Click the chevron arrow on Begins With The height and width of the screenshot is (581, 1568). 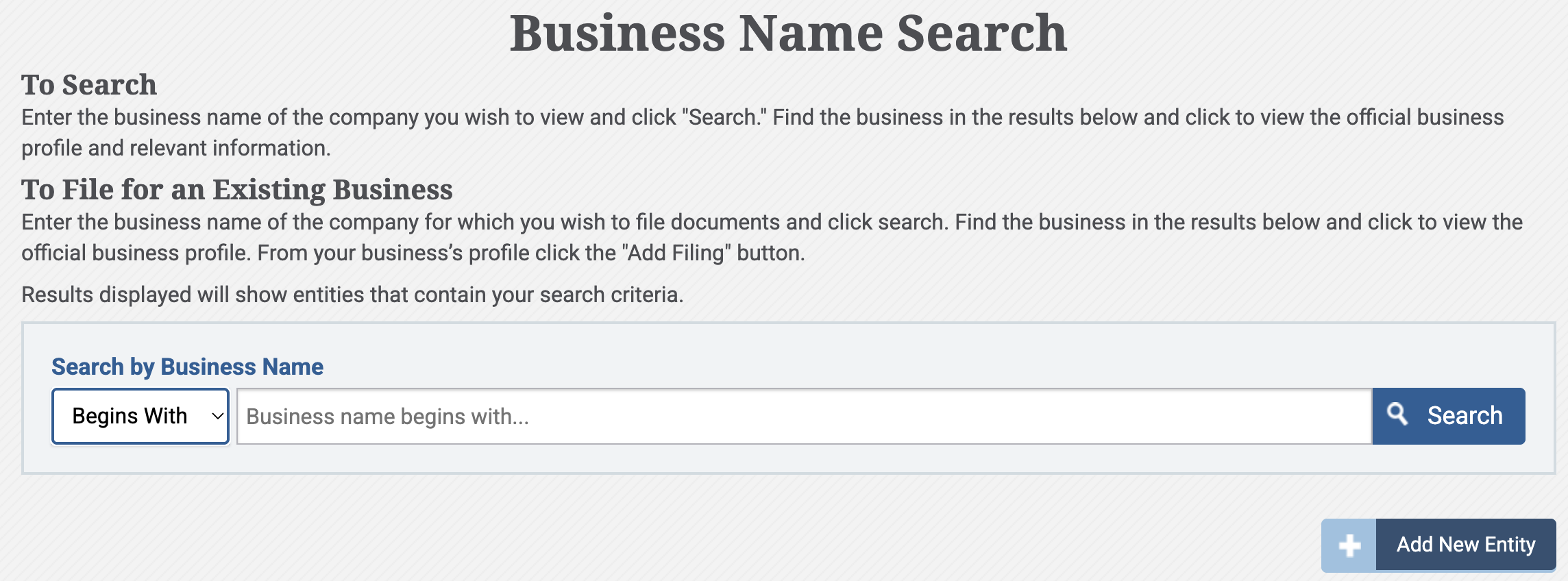(217, 416)
